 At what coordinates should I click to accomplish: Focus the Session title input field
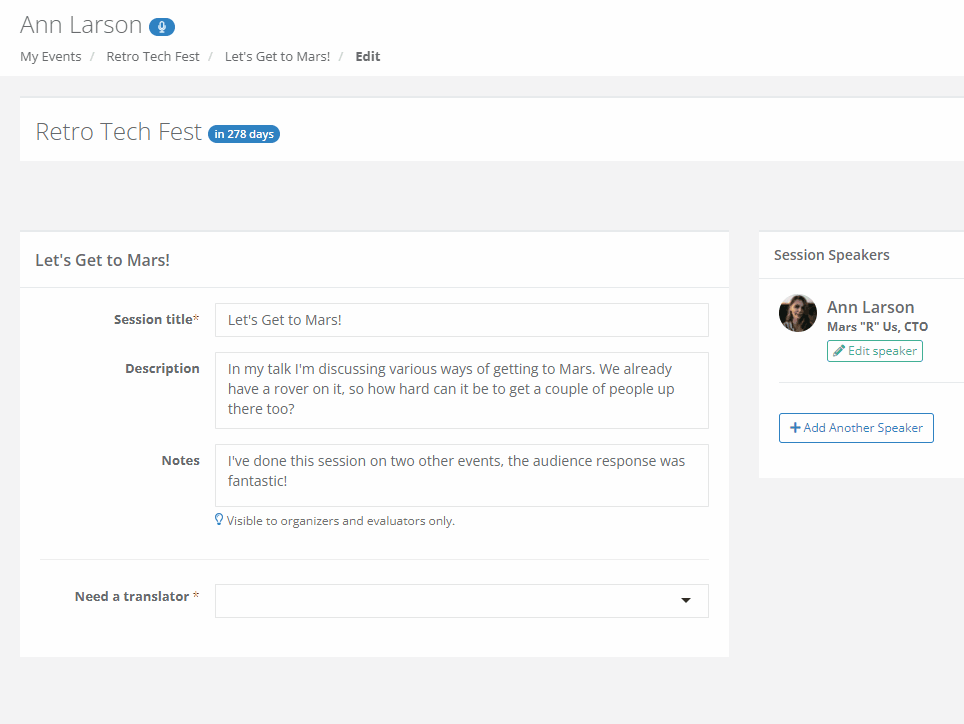[x=461, y=320]
